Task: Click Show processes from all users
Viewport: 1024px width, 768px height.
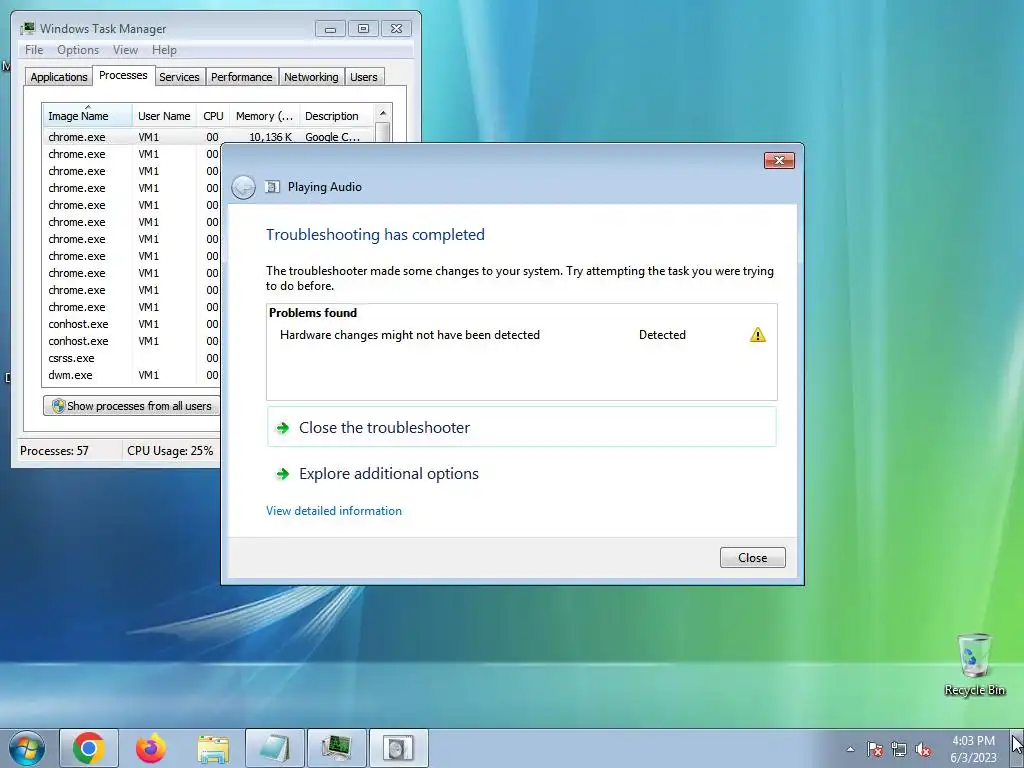Action: click(x=131, y=406)
